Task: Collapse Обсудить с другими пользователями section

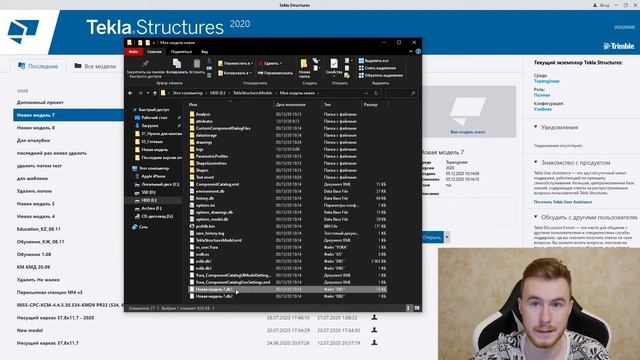Action: coord(536,217)
